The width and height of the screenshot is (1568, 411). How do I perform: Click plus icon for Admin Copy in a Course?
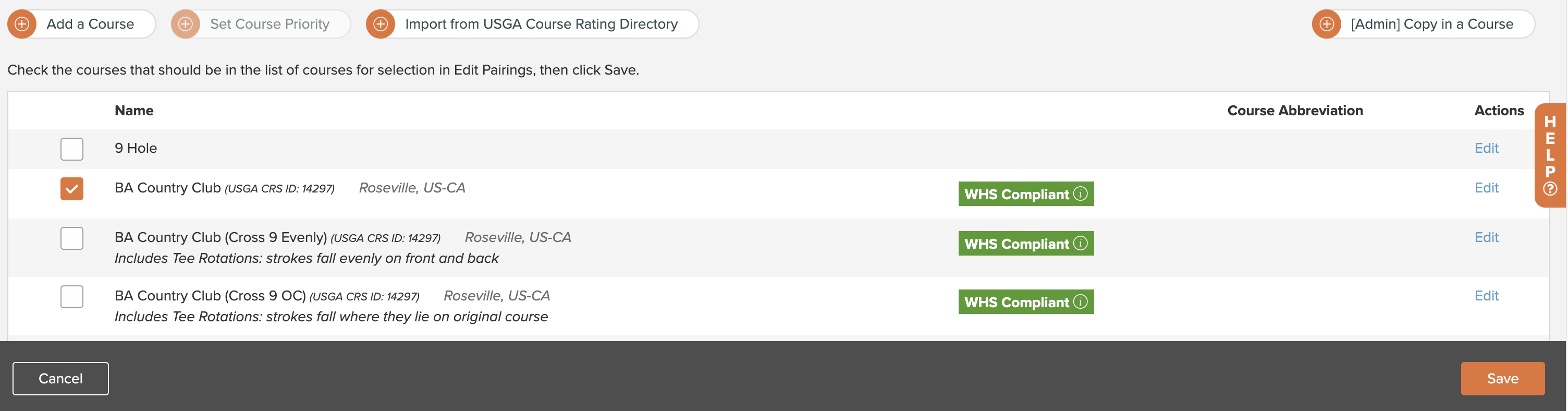pos(1326,24)
